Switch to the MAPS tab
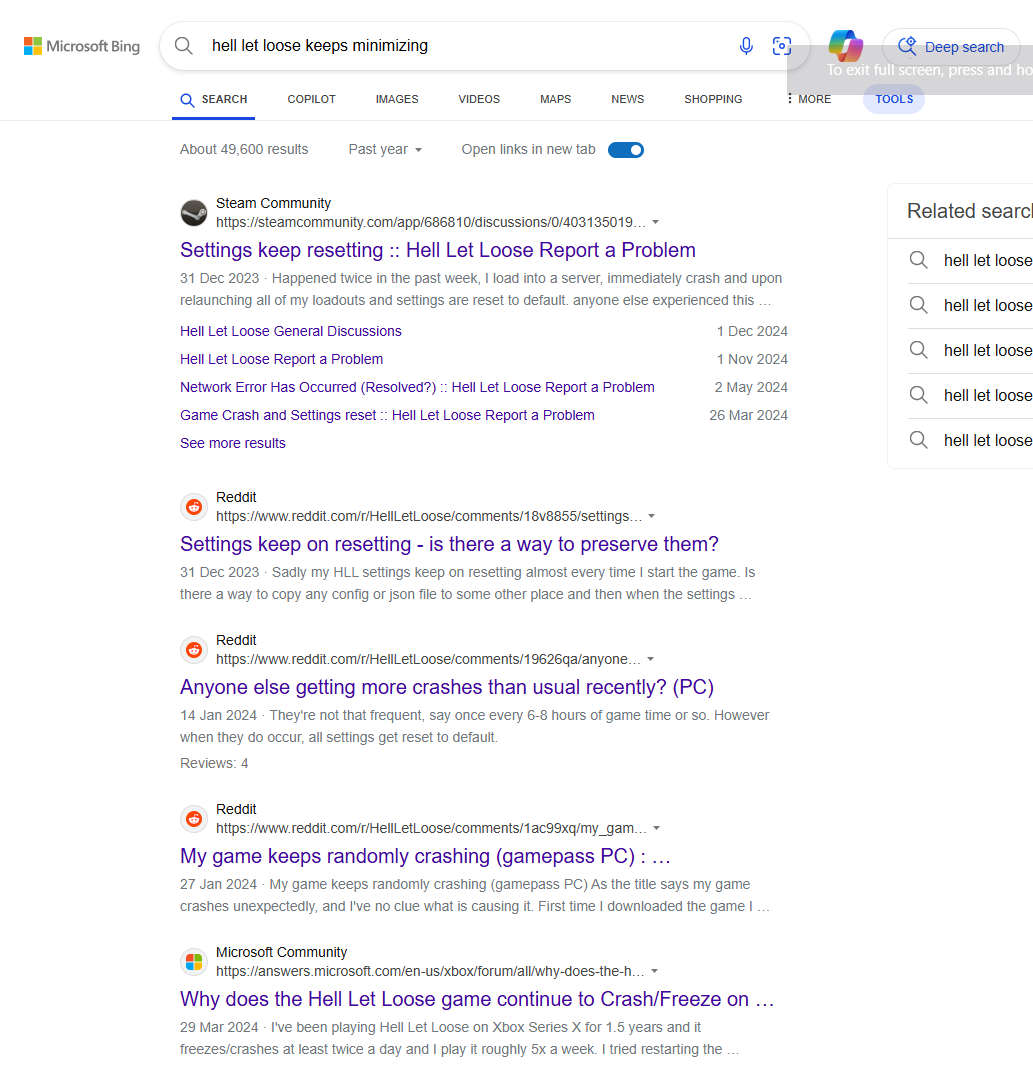The image size is (1033, 1080). point(556,99)
